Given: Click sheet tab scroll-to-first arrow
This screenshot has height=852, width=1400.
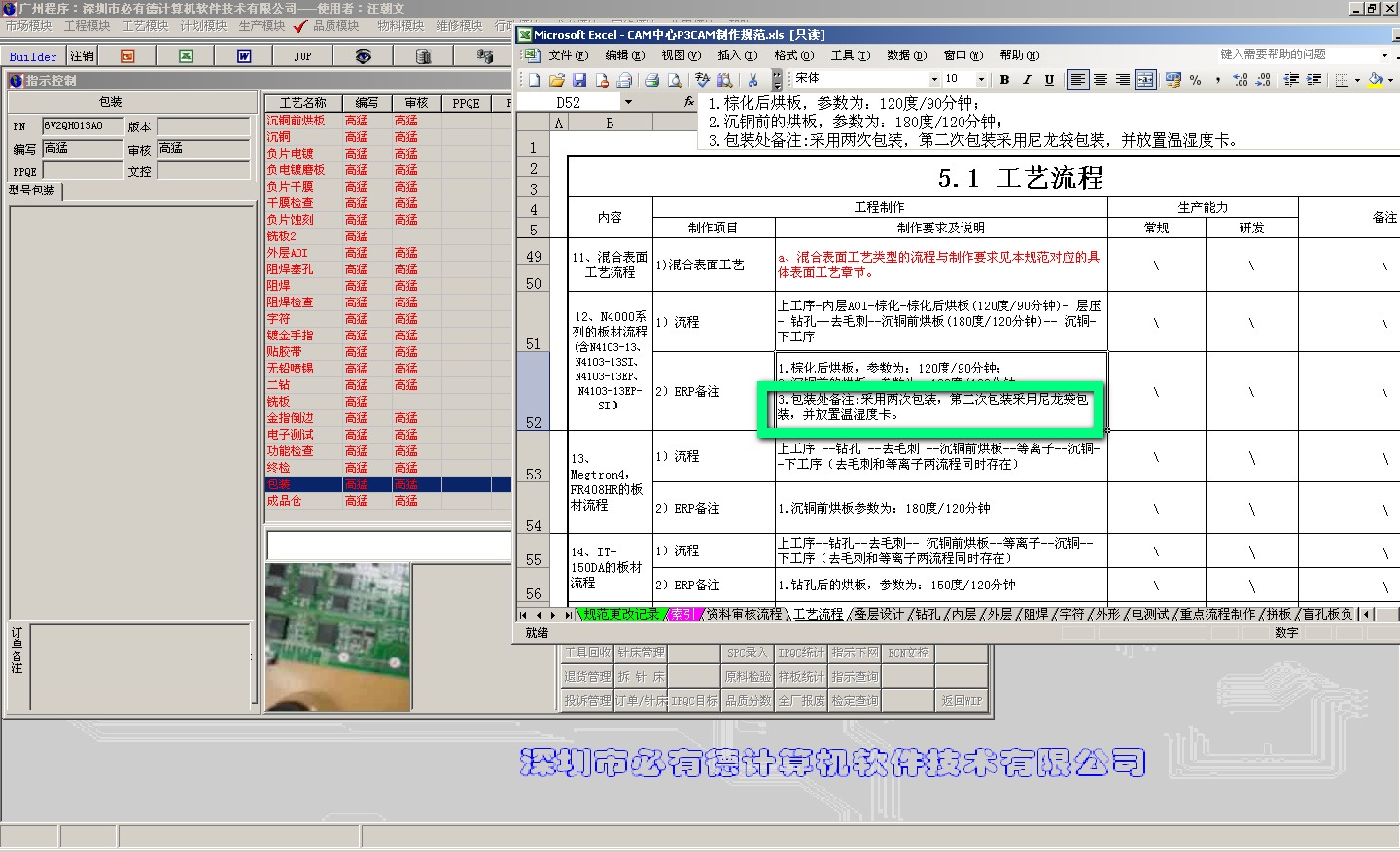Looking at the screenshot, I should (x=523, y=615).
